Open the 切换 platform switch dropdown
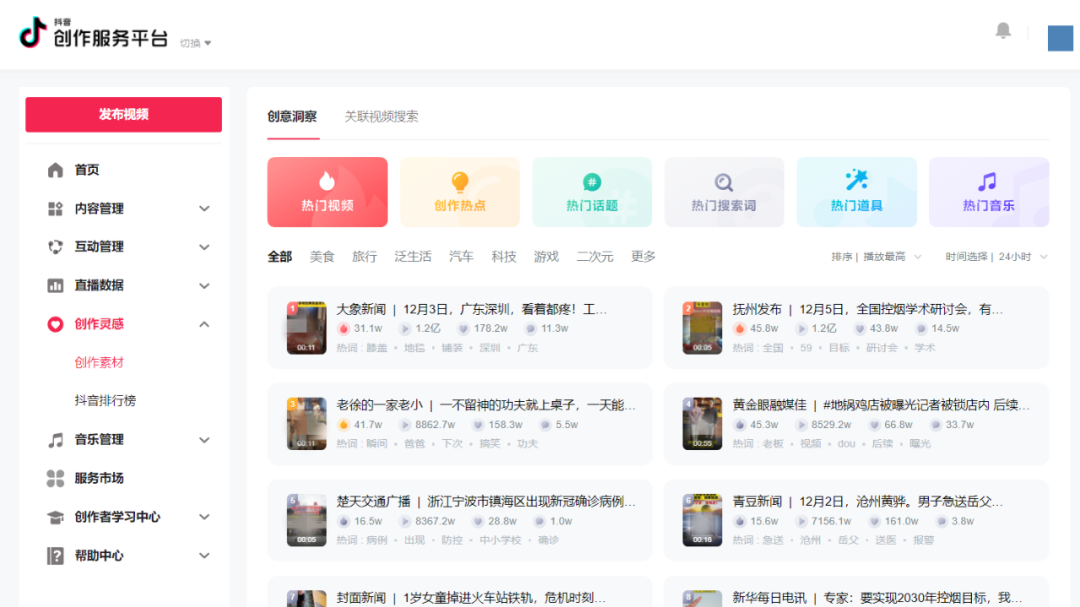 click(x=196, y=43)
